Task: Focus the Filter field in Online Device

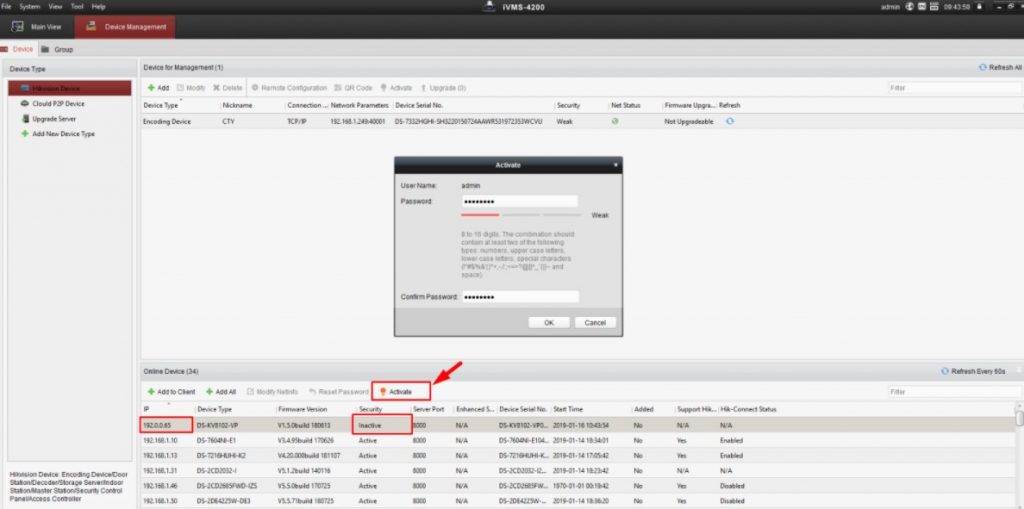Action: 953,391
